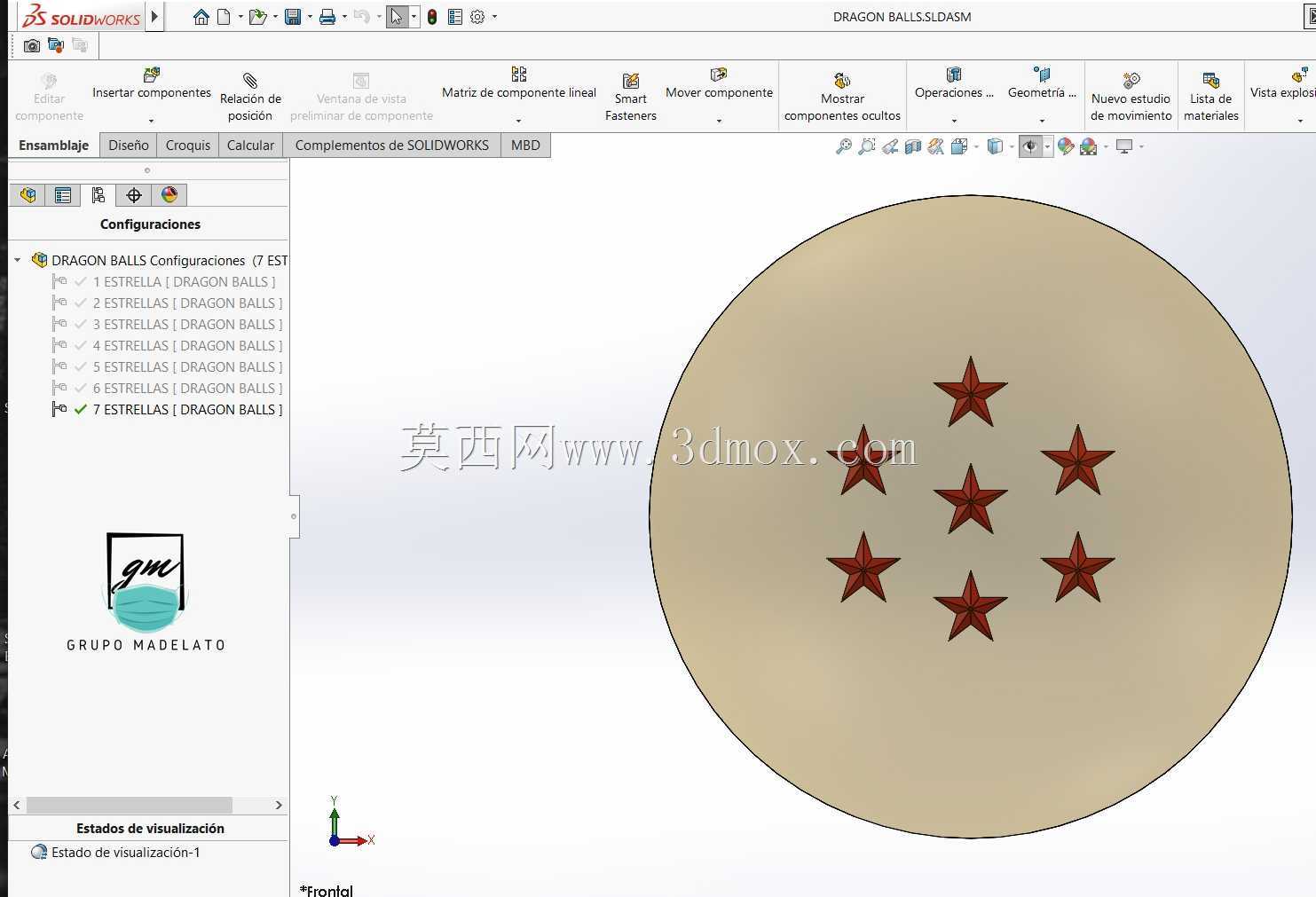Click Lista de materiales icon
This screenshot has width=1316, height=897.
click(x=1211, y=81)
